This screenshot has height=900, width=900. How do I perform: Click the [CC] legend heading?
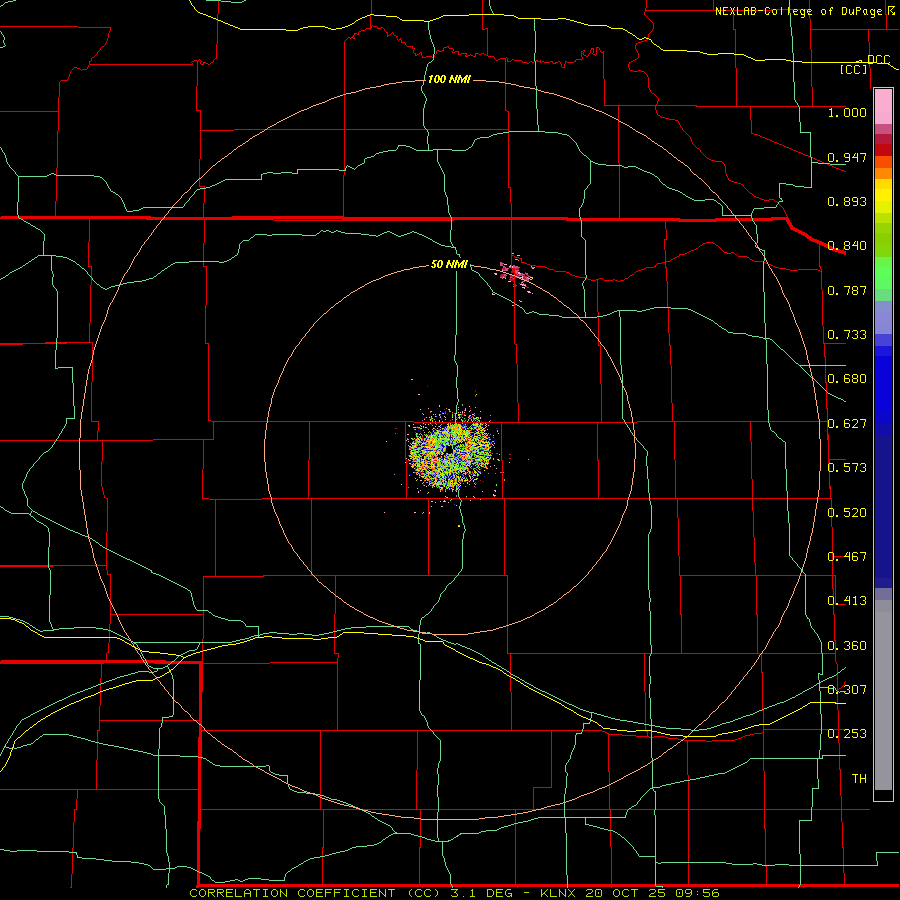click(x=854, y=69)
